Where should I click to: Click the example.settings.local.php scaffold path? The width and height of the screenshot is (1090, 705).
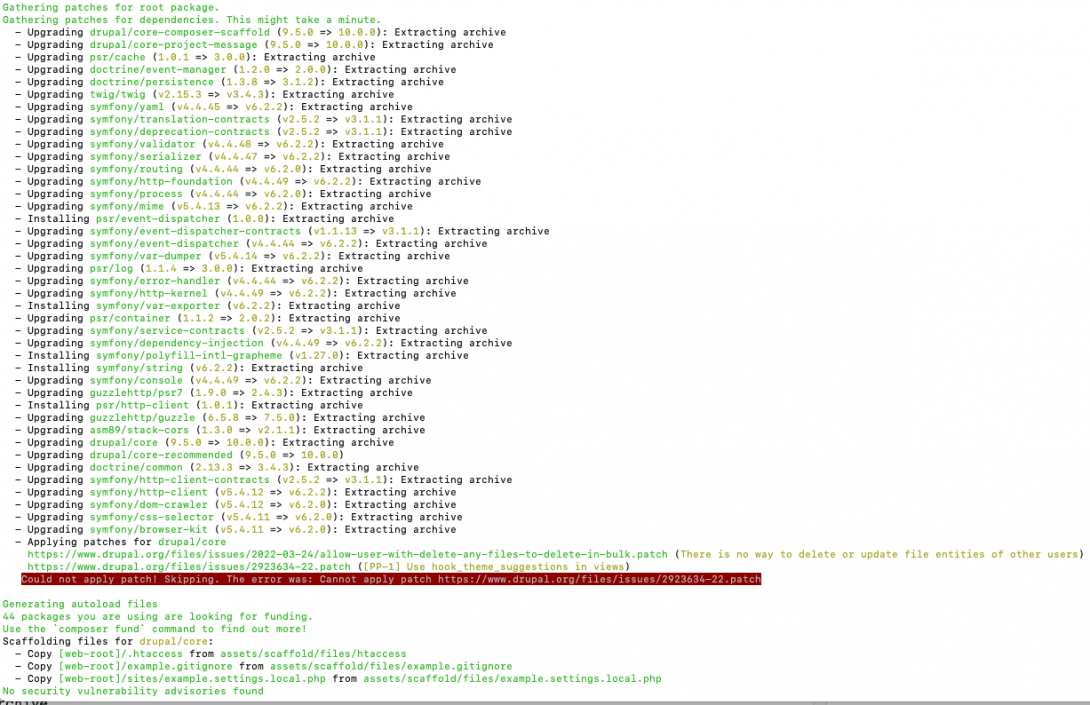pos(515,678)
